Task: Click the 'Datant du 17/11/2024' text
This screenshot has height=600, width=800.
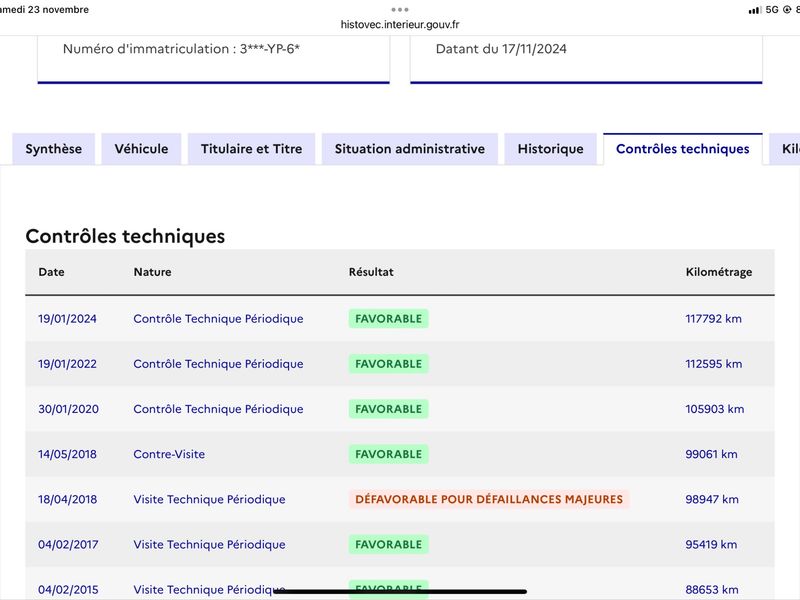Action: click(501, 49)
